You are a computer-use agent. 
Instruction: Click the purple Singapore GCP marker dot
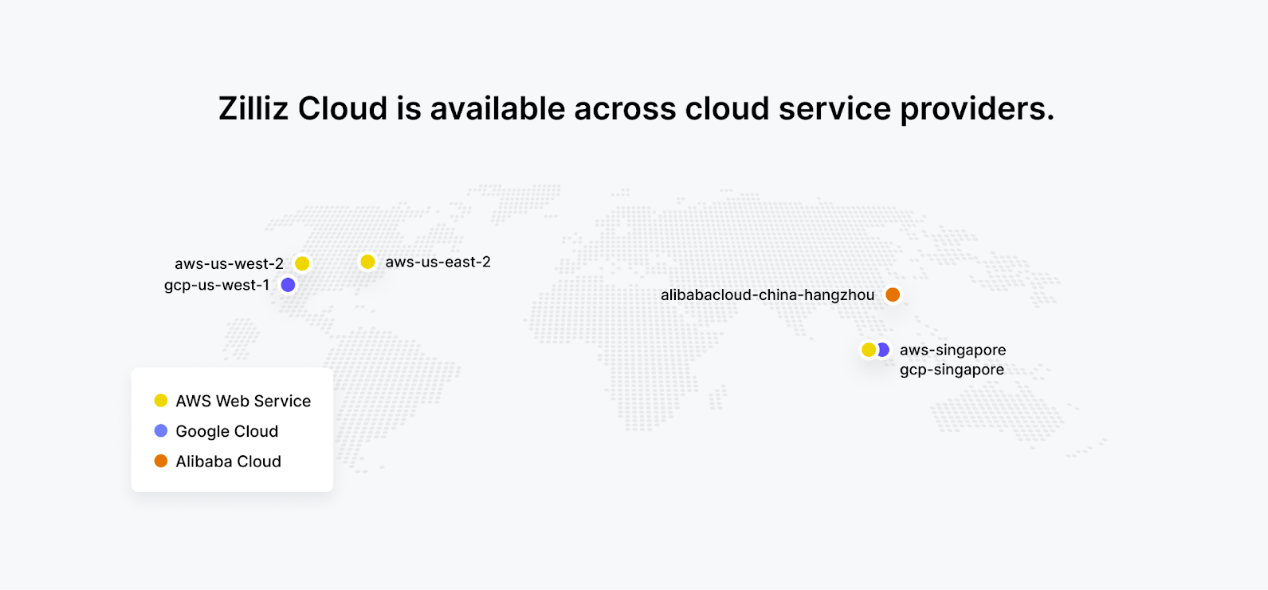tap(884, 350)
